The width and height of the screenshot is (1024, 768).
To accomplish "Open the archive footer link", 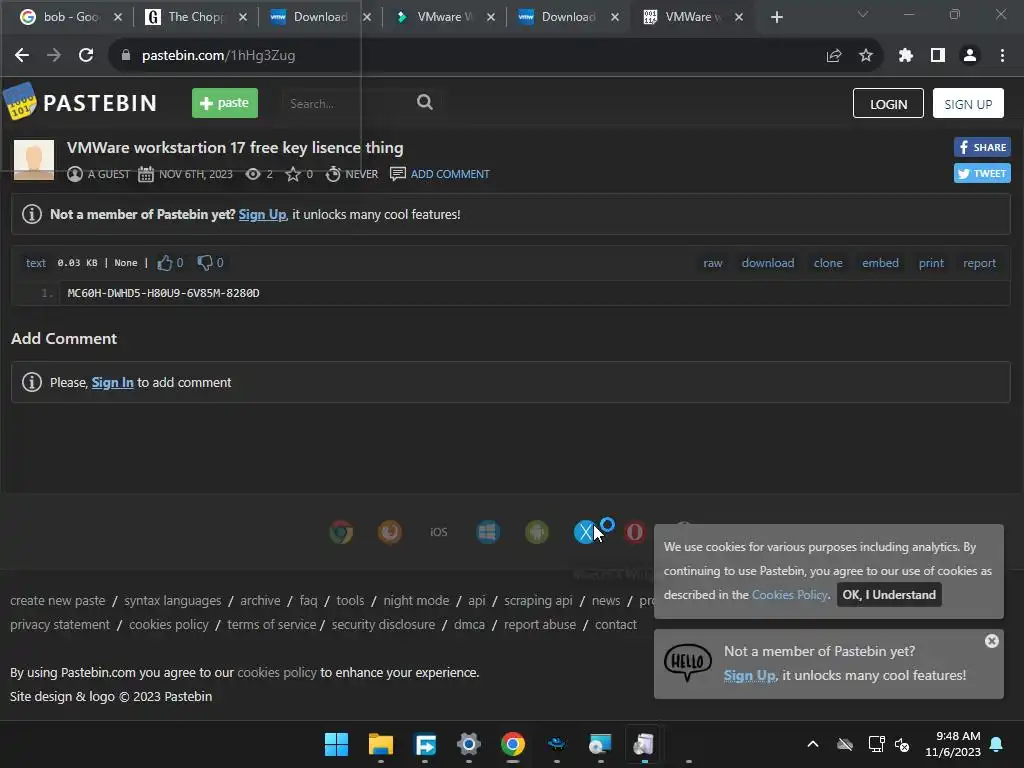I will tap(260, 601).
